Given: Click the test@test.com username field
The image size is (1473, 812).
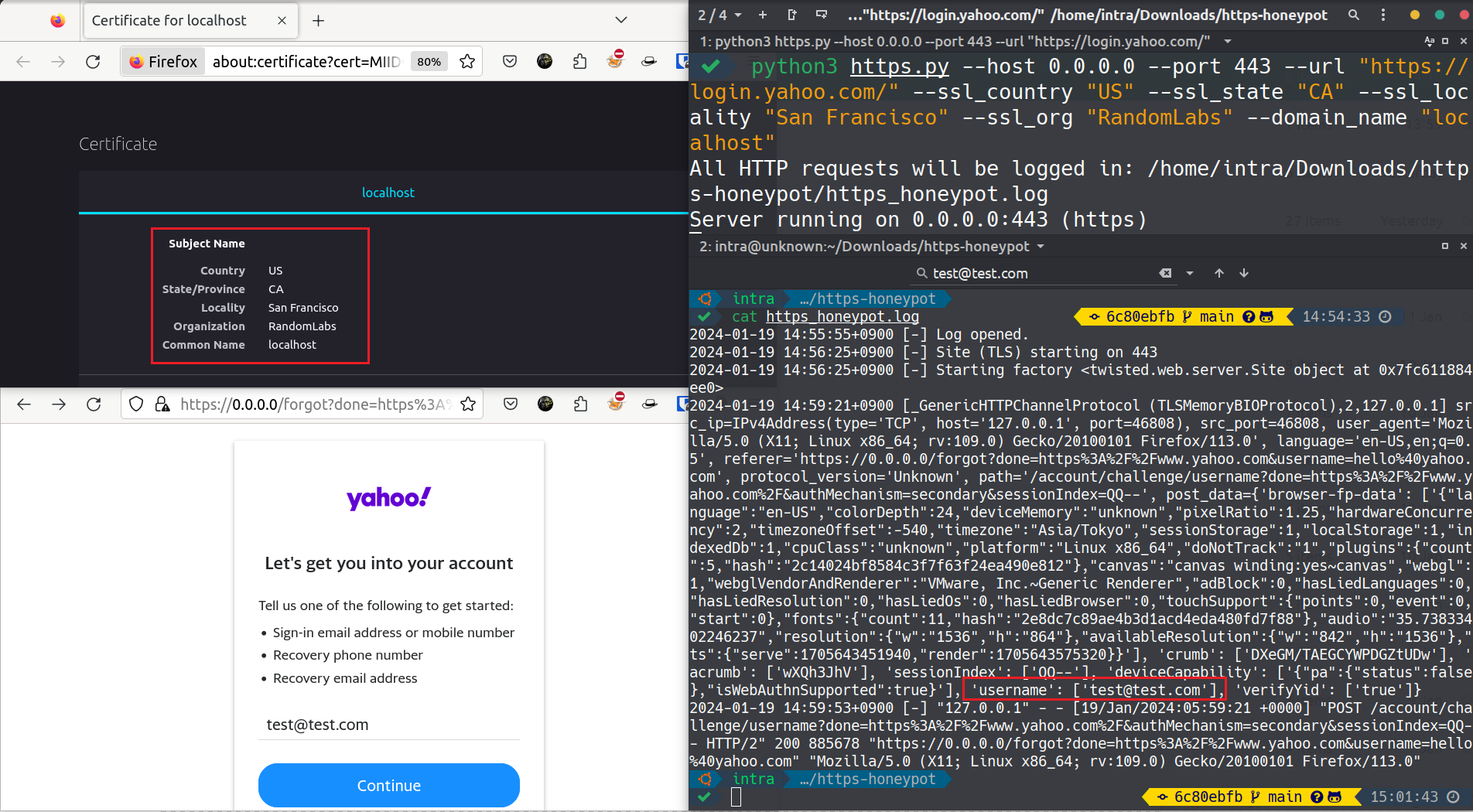Looking at the screenshot, I should (x=389, y=725).
